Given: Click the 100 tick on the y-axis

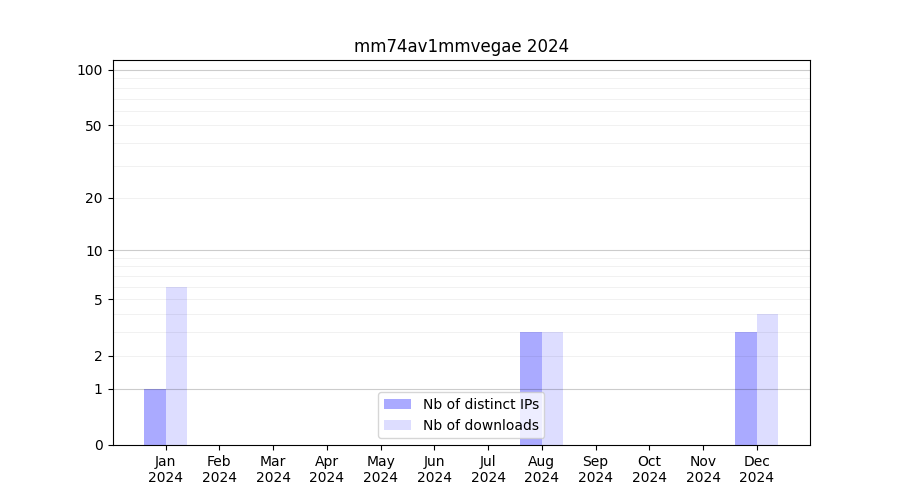Looking at the screenshot, I should 90,70.
